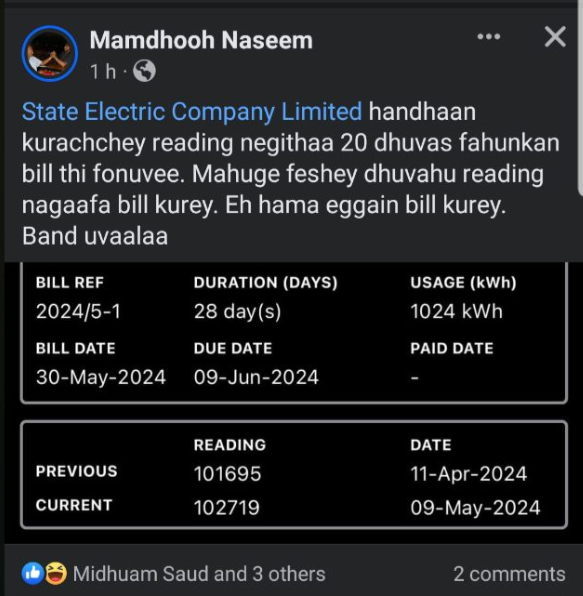Viewport: 583px width, 596px height.
Task: Click the post caption text about bill reading
Action: pos(290,174)
